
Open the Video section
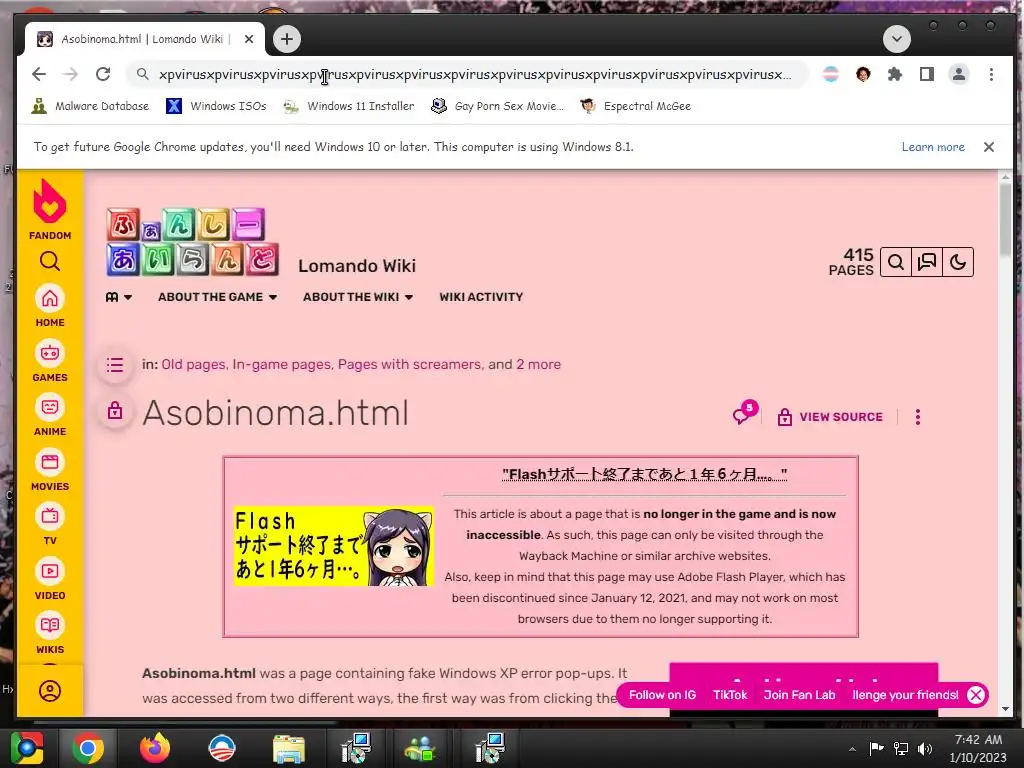pos(50,579)
